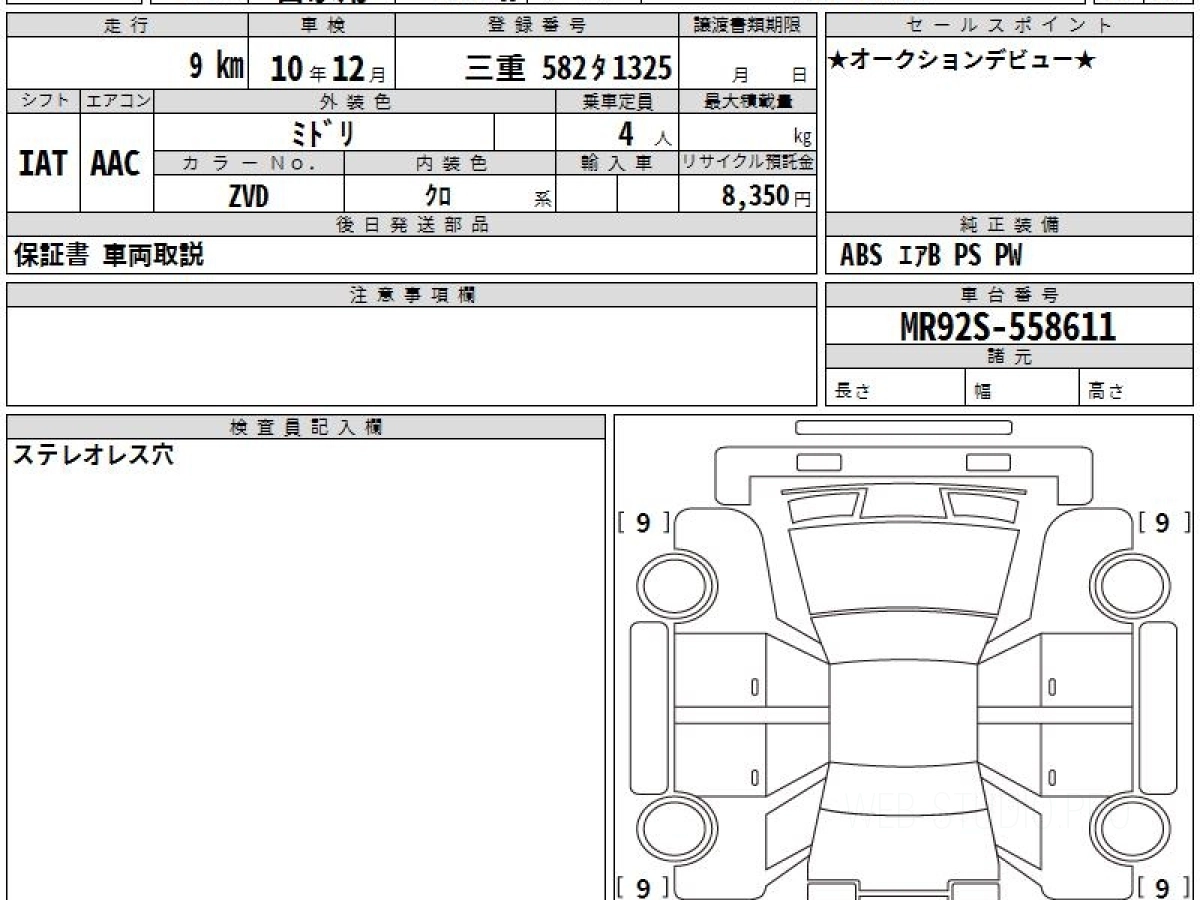Click the セールスポイント header
Viewport: 1200px width, 900px height.
tap(1009, 27)
